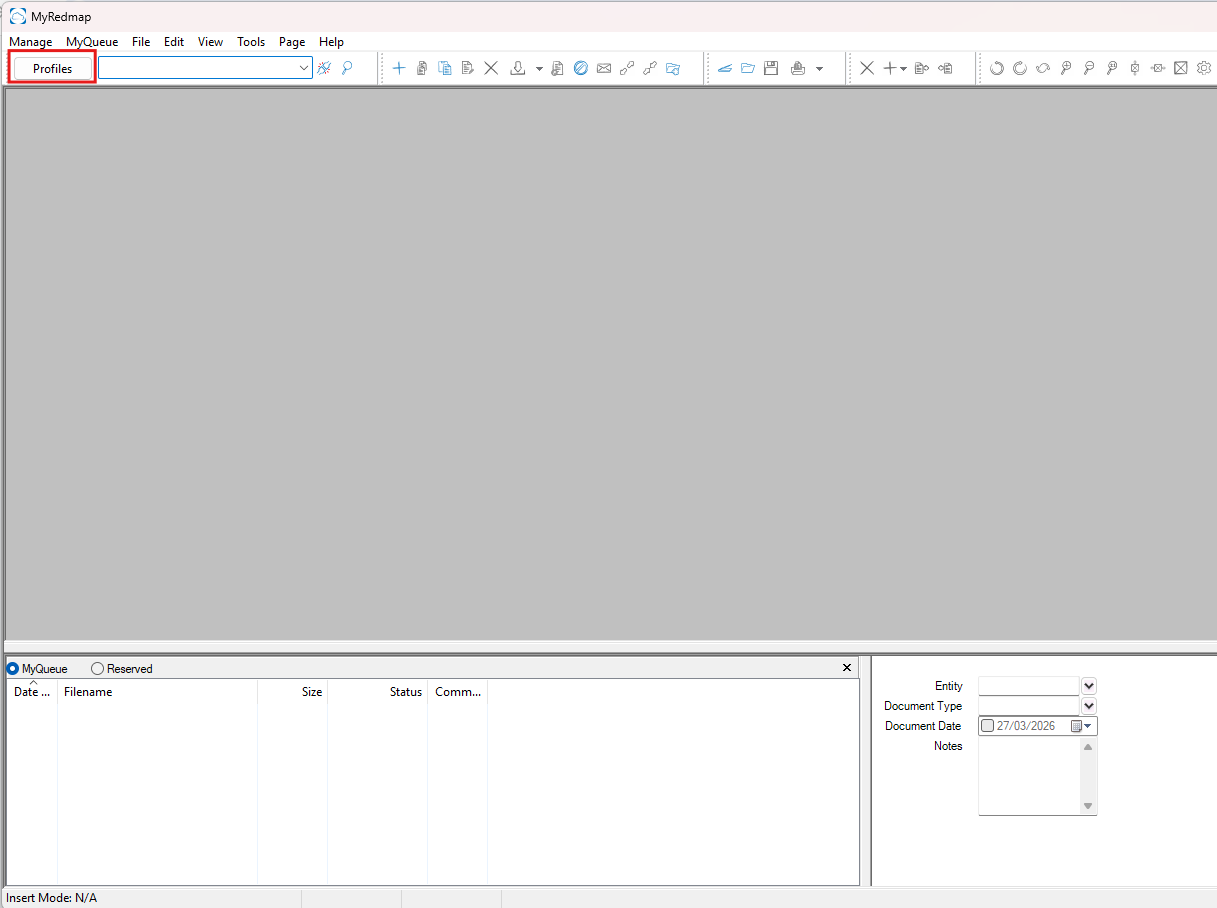Click the Profiles button
1217x908 pixels.
click(53, 68)
